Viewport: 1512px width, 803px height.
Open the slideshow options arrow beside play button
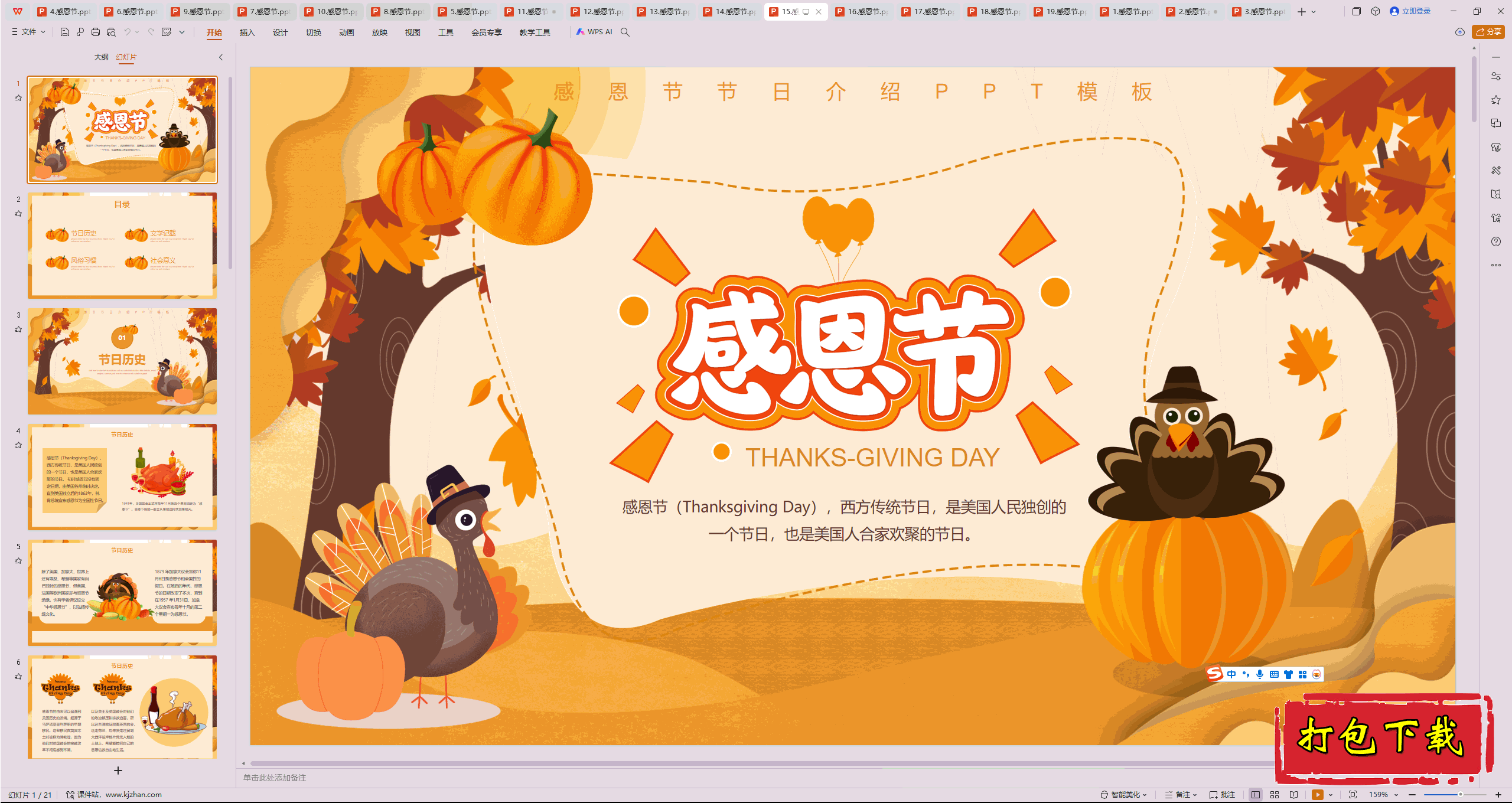(1331, 795)
